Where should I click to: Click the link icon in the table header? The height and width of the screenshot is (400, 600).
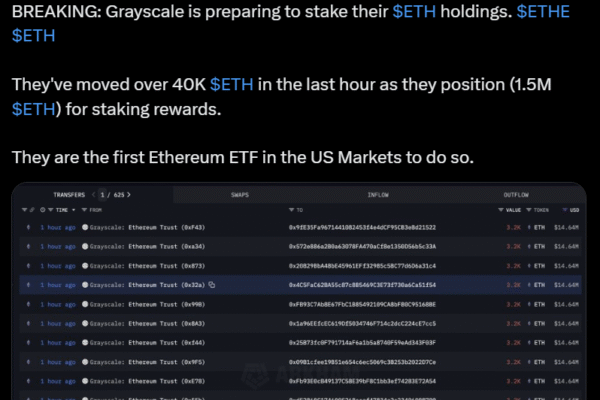click(32, 210)
